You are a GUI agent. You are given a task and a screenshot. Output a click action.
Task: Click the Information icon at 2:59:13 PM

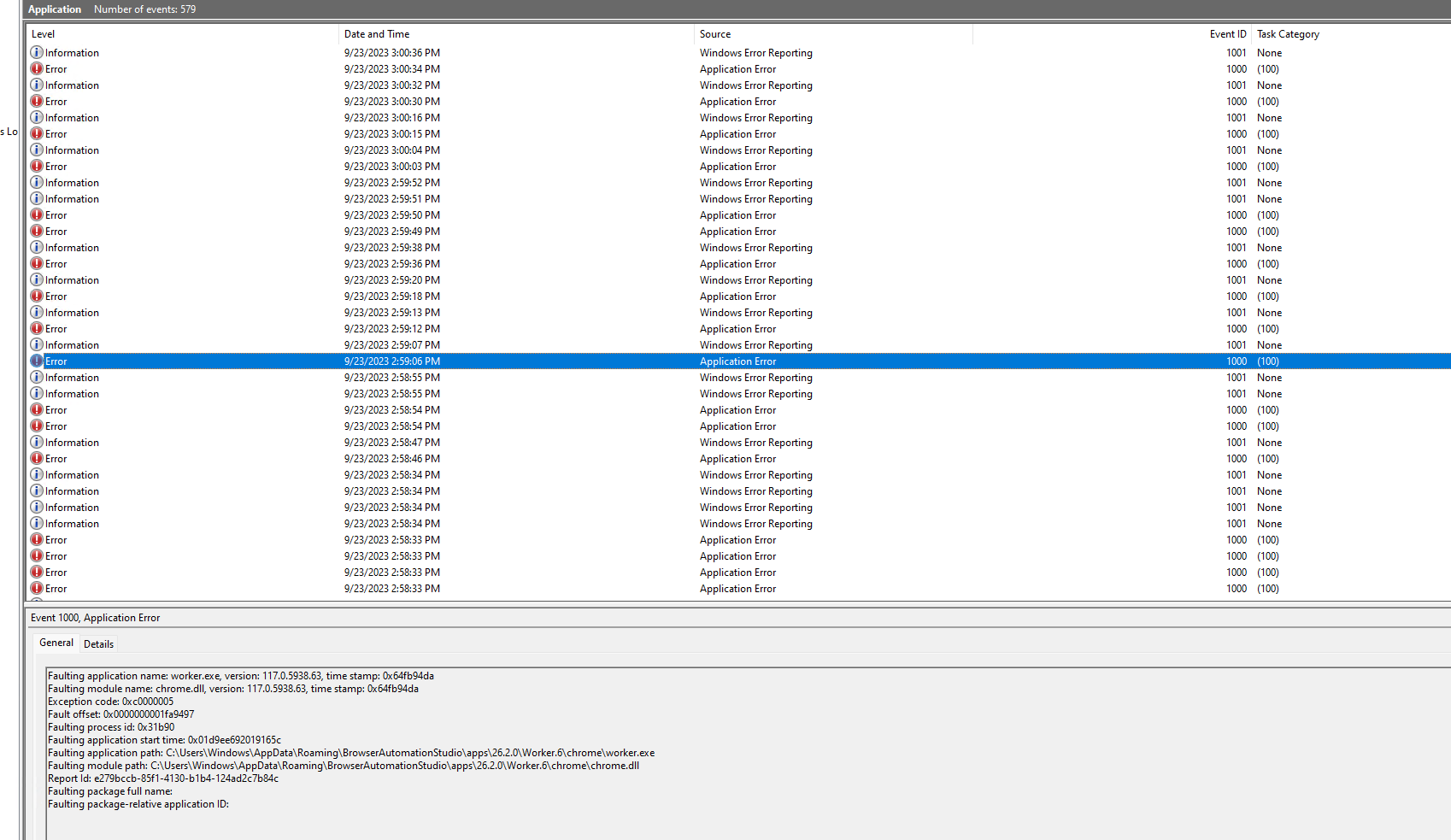[x=37, y=313]
